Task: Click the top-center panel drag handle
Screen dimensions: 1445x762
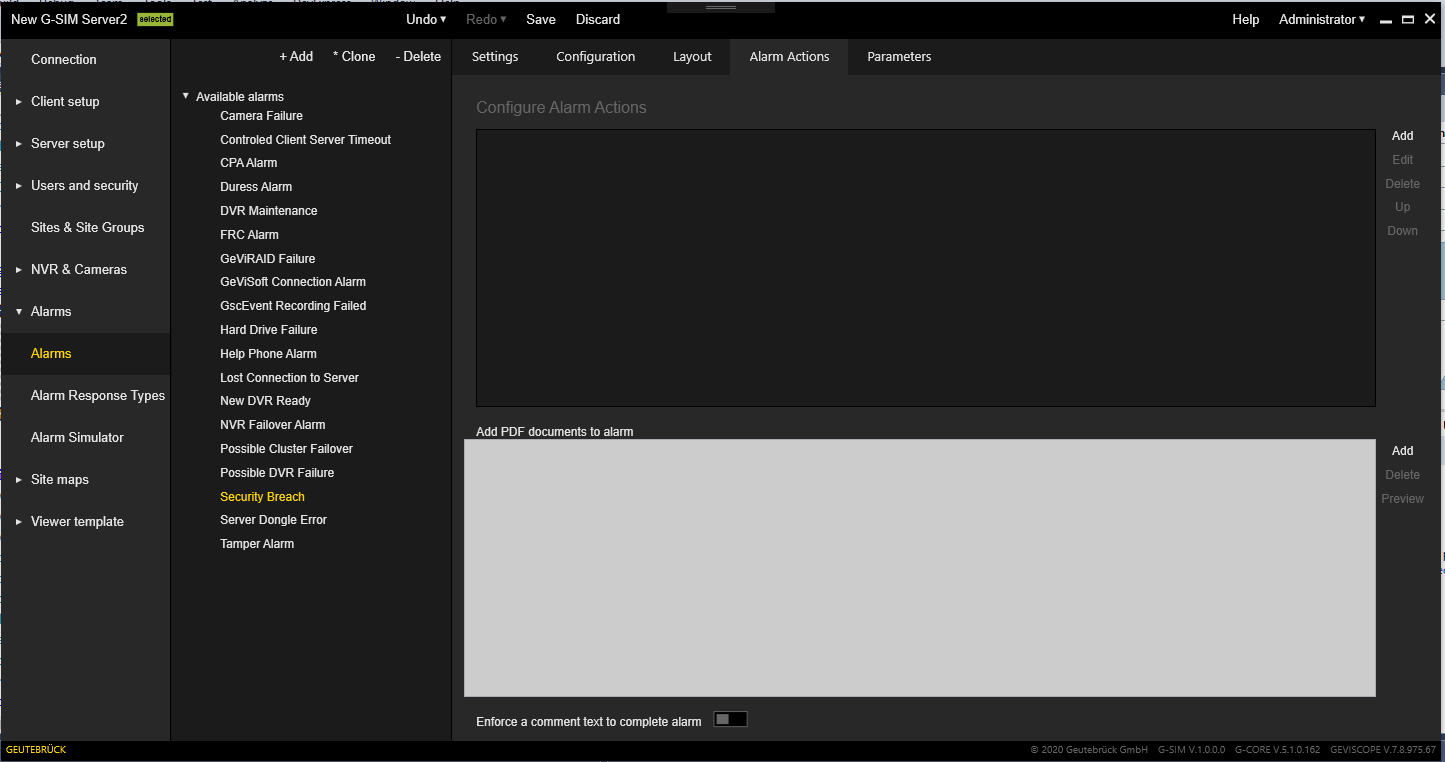Action: point(722,7)
